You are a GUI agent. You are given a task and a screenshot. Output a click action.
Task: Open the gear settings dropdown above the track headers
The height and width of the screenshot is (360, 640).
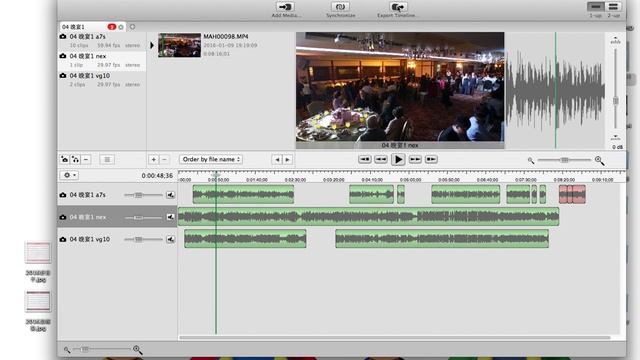69,175
